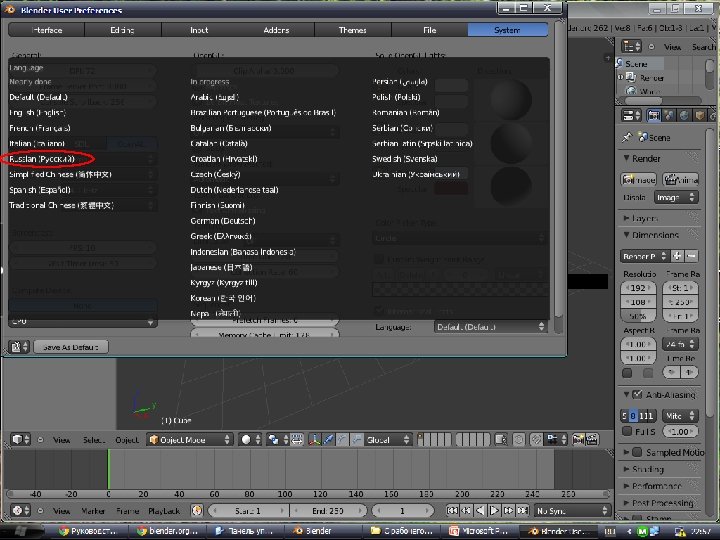Play the animation forward

[x=494, y=510]
